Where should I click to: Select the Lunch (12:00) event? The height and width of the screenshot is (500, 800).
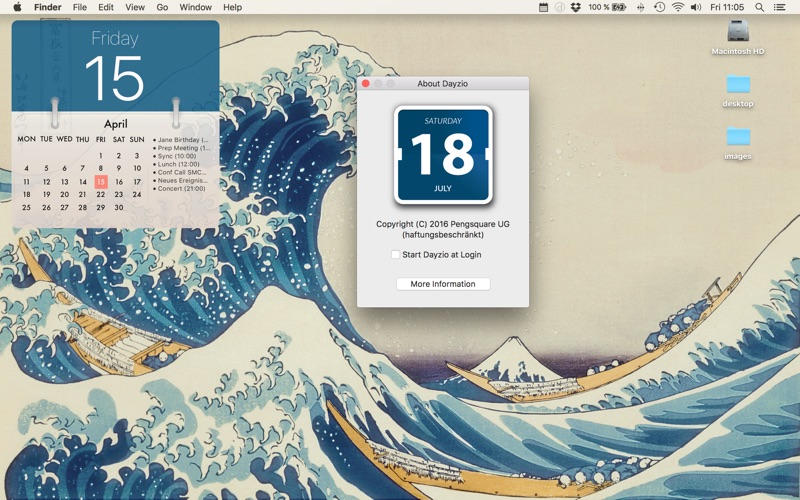pyautogui.click(x=179, y=164)
